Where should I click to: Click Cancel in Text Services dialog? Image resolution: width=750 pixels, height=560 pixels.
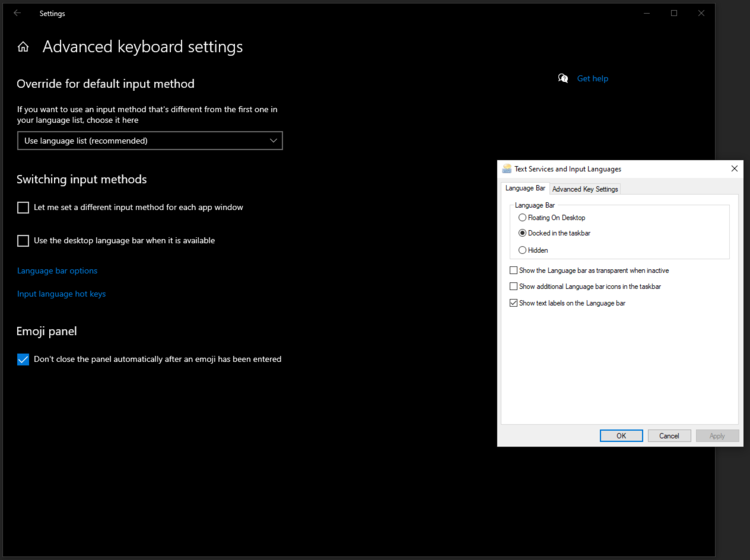click(x=669, y=436)
